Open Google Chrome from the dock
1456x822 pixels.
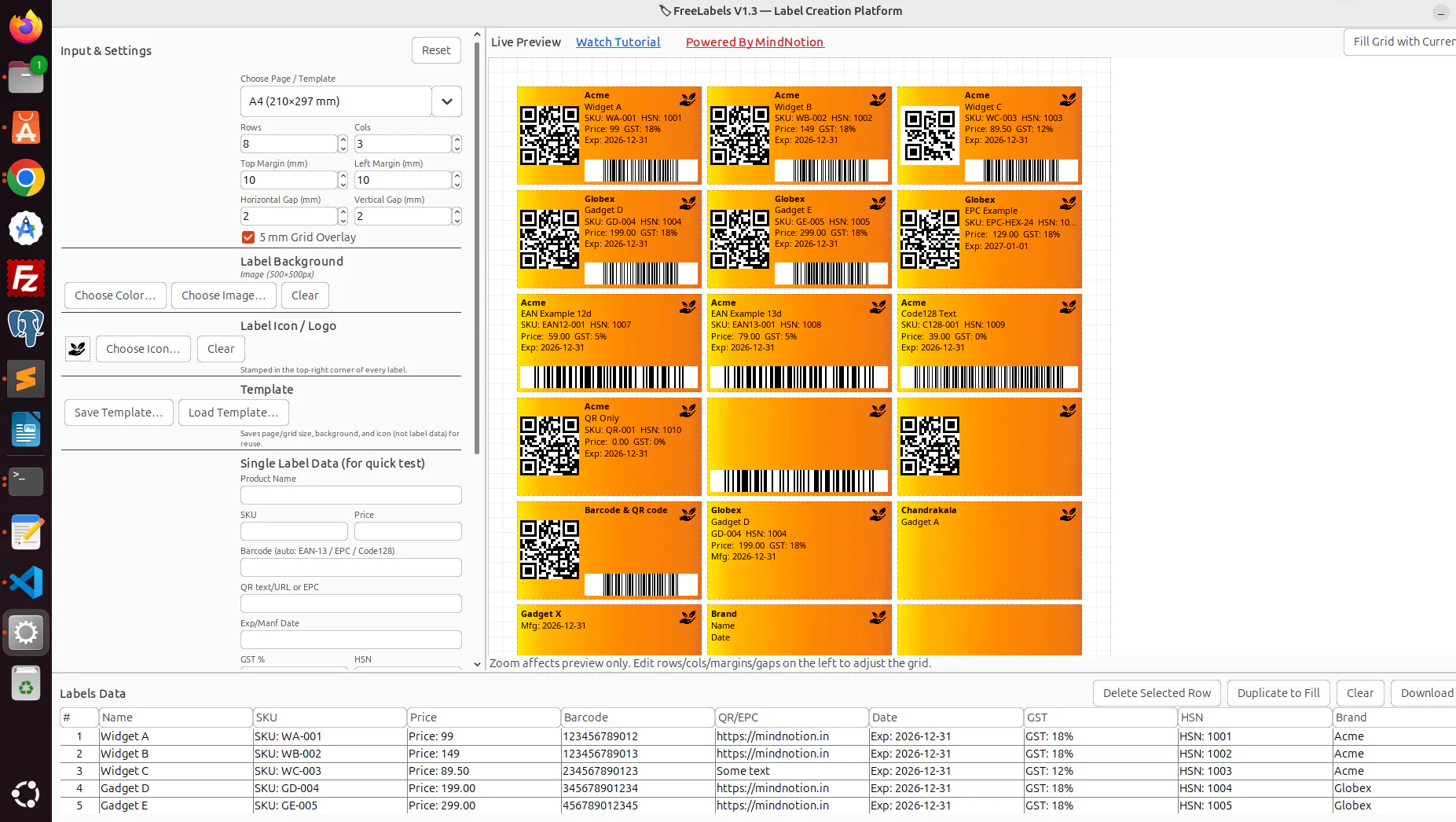[x=26, y=178]
